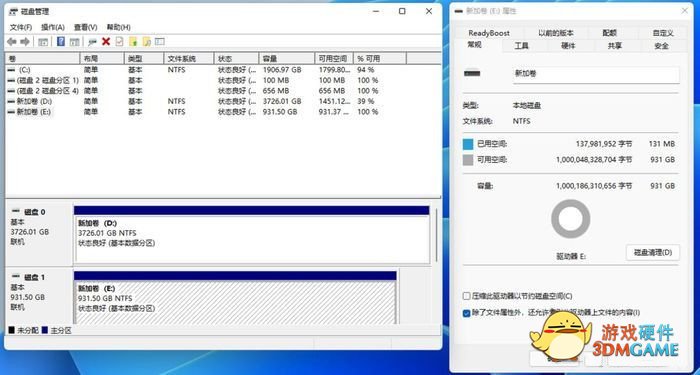The height and width of the screenshot is (375, 700).
Task: Open the 帮助(H) menu
Action: point(118,27)
